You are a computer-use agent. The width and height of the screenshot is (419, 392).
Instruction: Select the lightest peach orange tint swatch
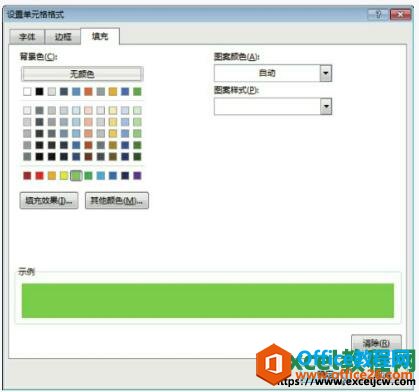pos(88,110)
